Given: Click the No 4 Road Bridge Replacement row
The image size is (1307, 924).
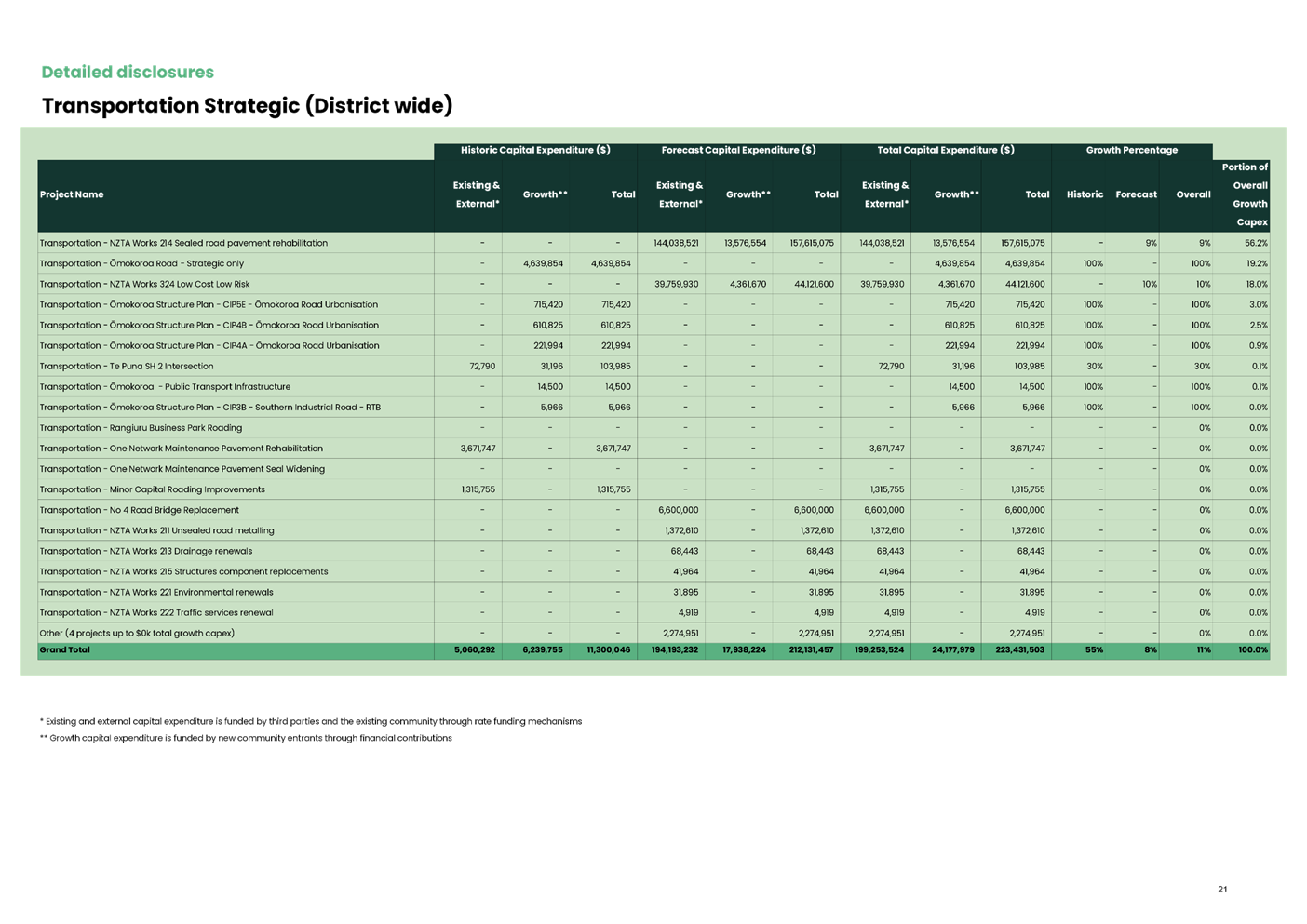Looking at the screenshot, I should [138, 509].
